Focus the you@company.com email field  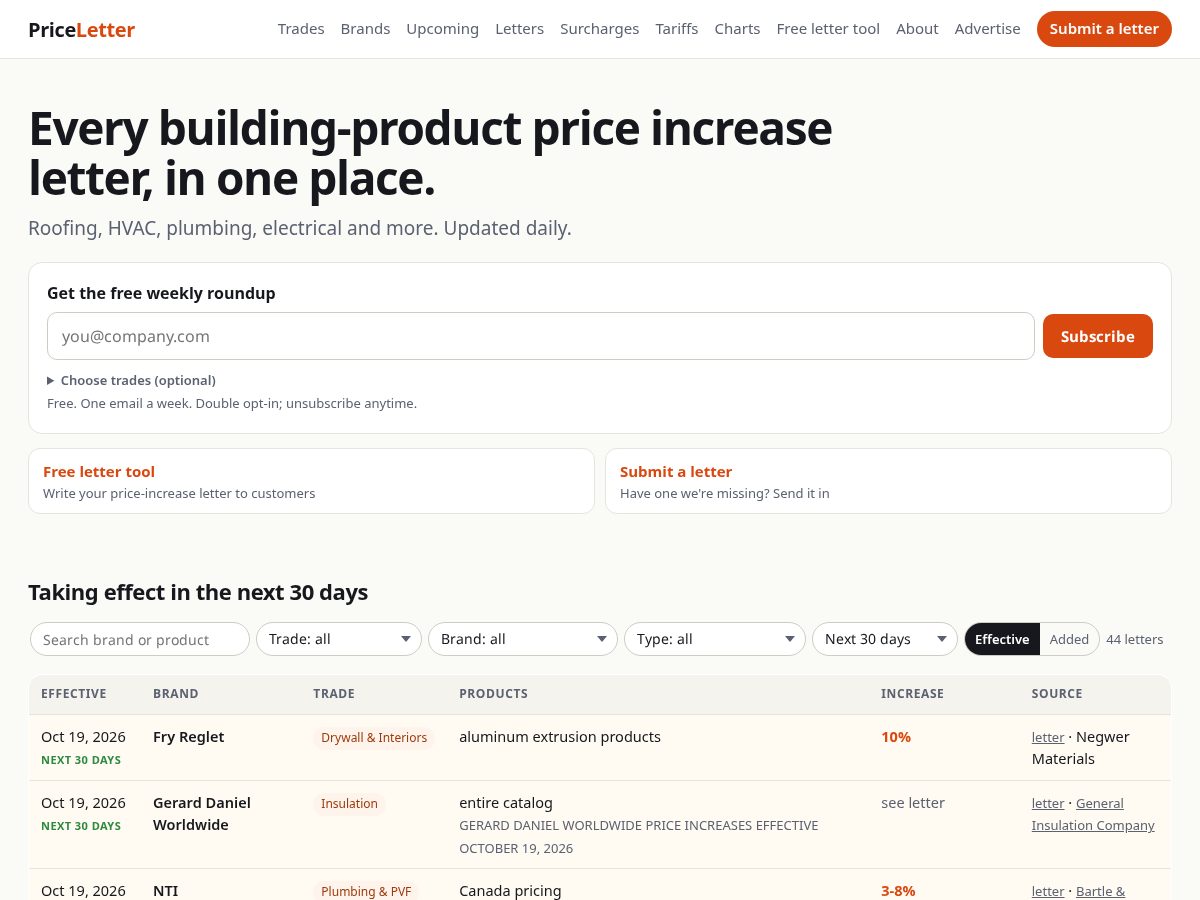pyautogui.click(x=540, y=336)
